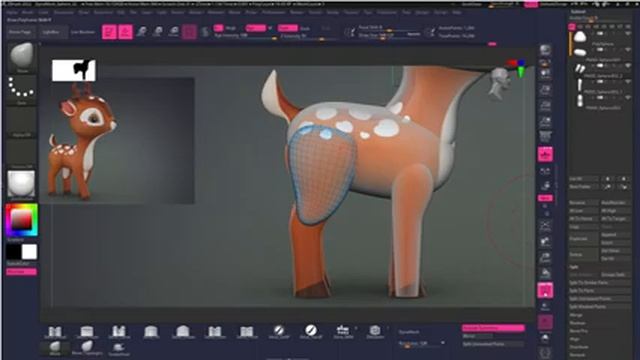Pick the first brush in bottom shelf

[55, 331]
